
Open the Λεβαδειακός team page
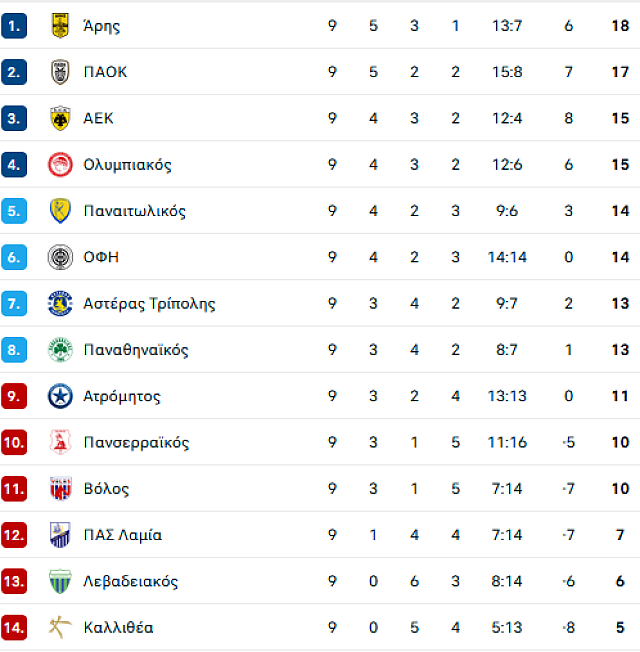pos(131,581)
